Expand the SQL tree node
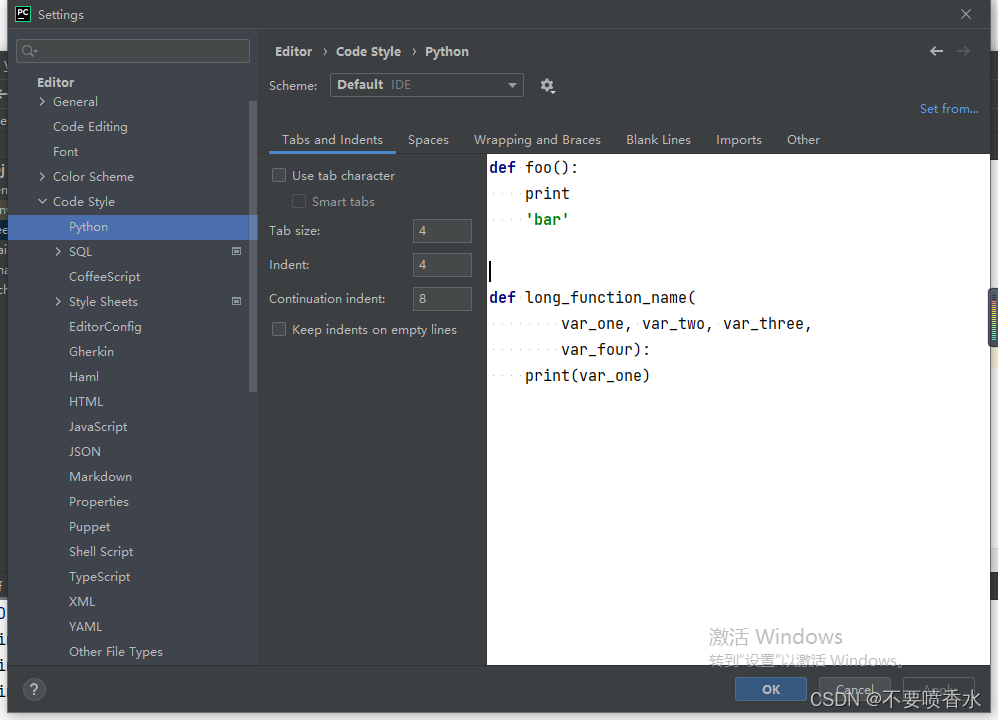Image resolution: width=998 pixels, height=720 pixels. pos(58,251)
